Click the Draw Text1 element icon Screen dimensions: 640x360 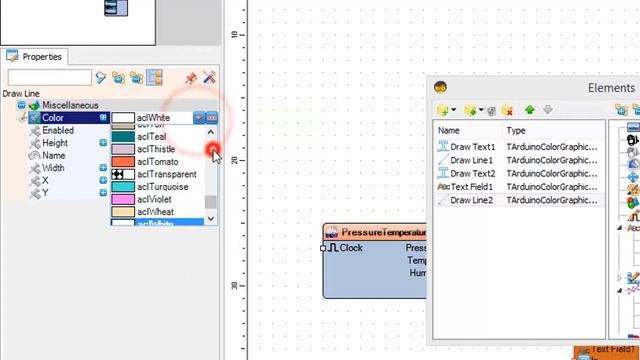tap(443, 147)
